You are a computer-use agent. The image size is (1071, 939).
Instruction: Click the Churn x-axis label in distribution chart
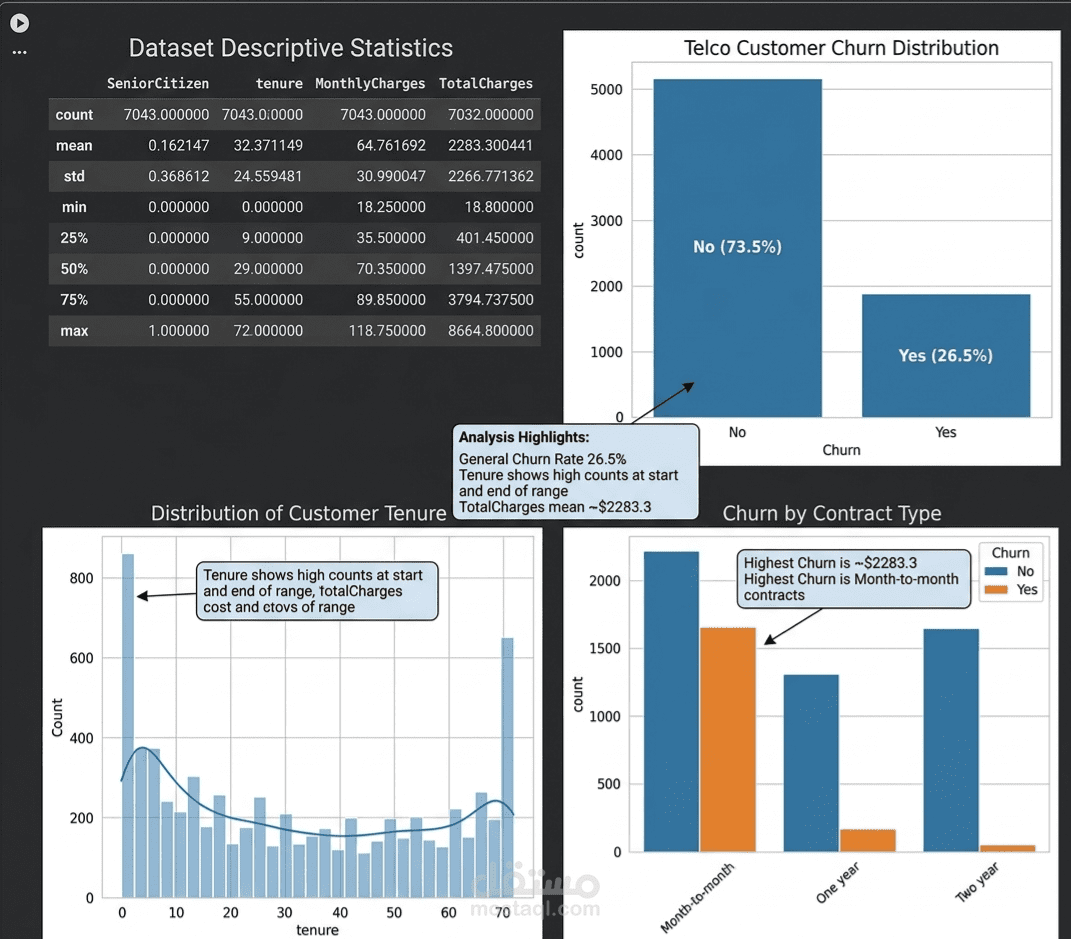tap(841, 450)
